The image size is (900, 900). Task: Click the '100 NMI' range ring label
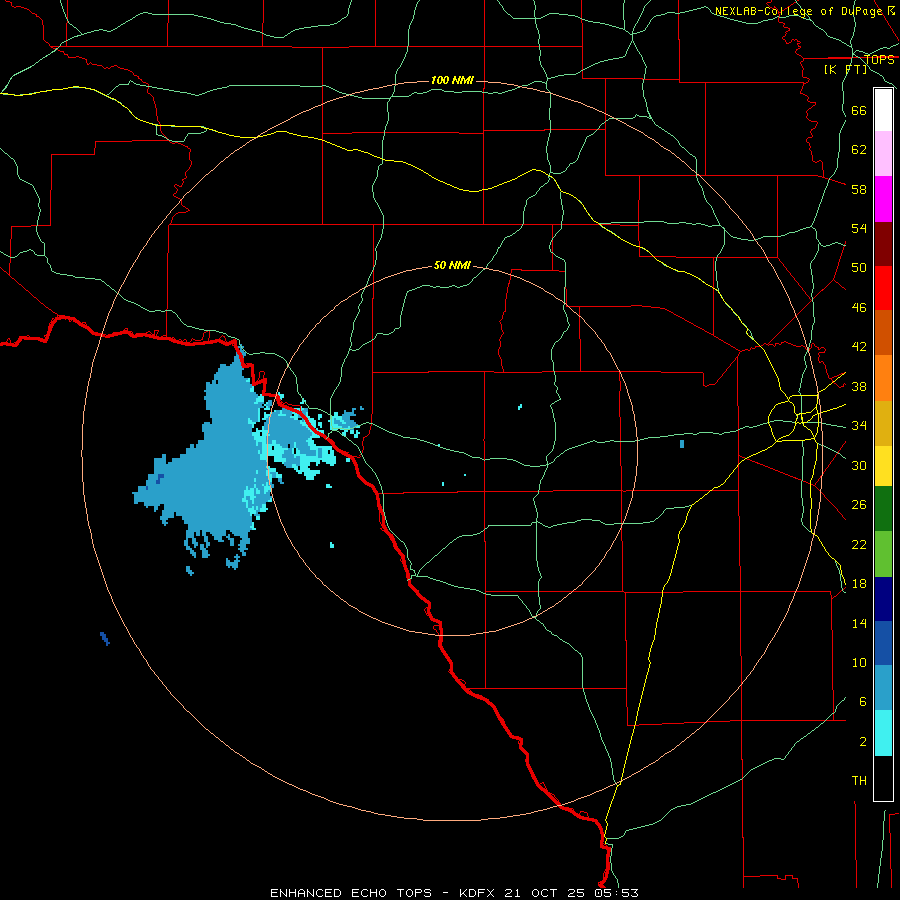click(x=452, y=80)
